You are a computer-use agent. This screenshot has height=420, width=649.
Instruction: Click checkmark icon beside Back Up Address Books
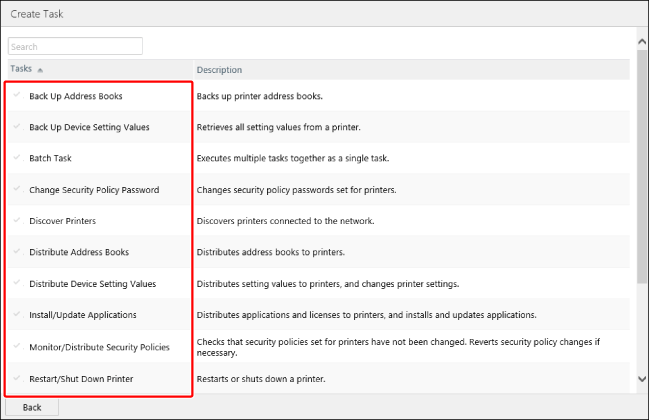pos(17,96)
